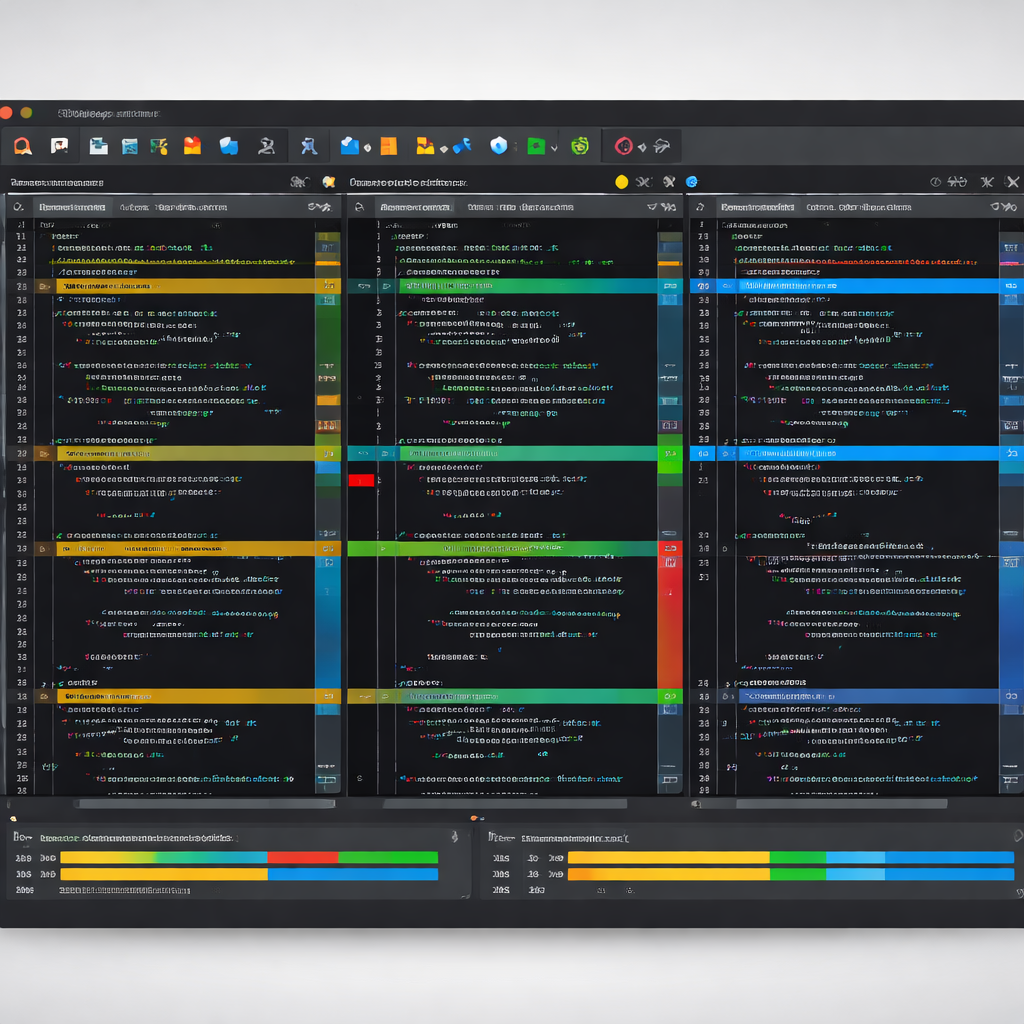Open the dropdown arrow beside the green square icon
Screen dimensions: 1024x1024
click(x=555, y=147)
